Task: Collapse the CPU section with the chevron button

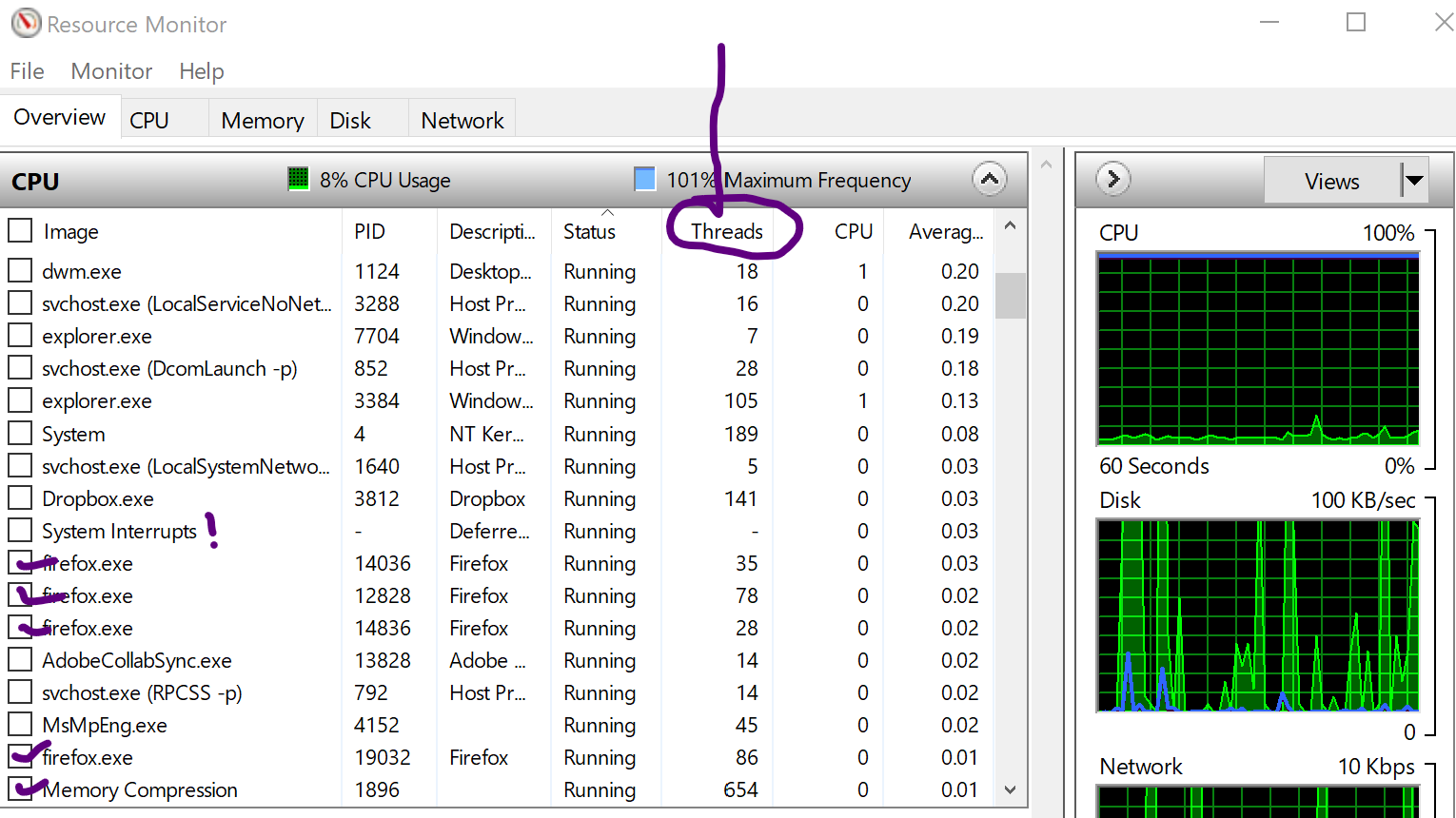Action: coord(990,179)
